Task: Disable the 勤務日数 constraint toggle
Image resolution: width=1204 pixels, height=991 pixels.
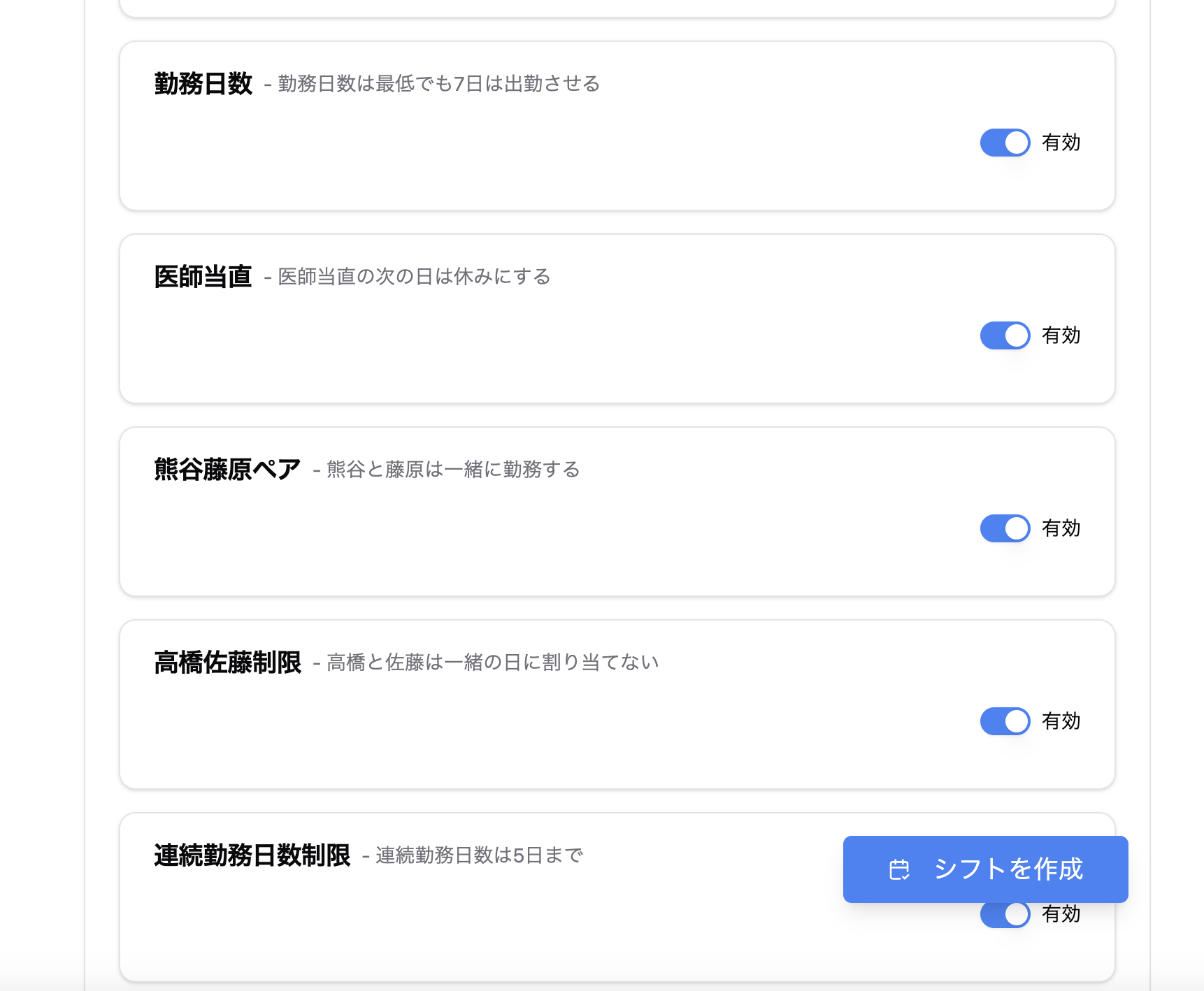Action: coord(1005,142)
